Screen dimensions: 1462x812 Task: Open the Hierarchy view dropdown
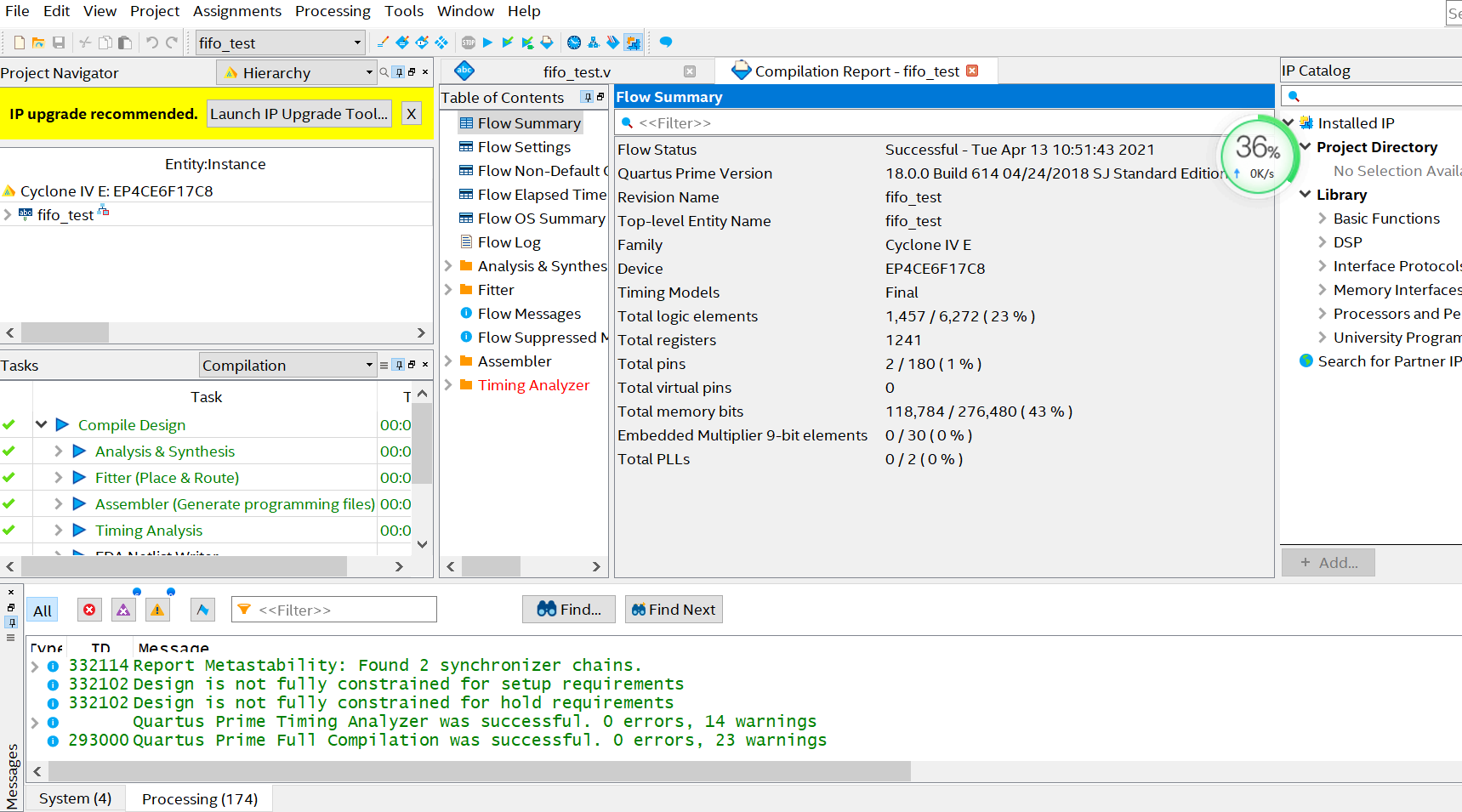point(296,72)
